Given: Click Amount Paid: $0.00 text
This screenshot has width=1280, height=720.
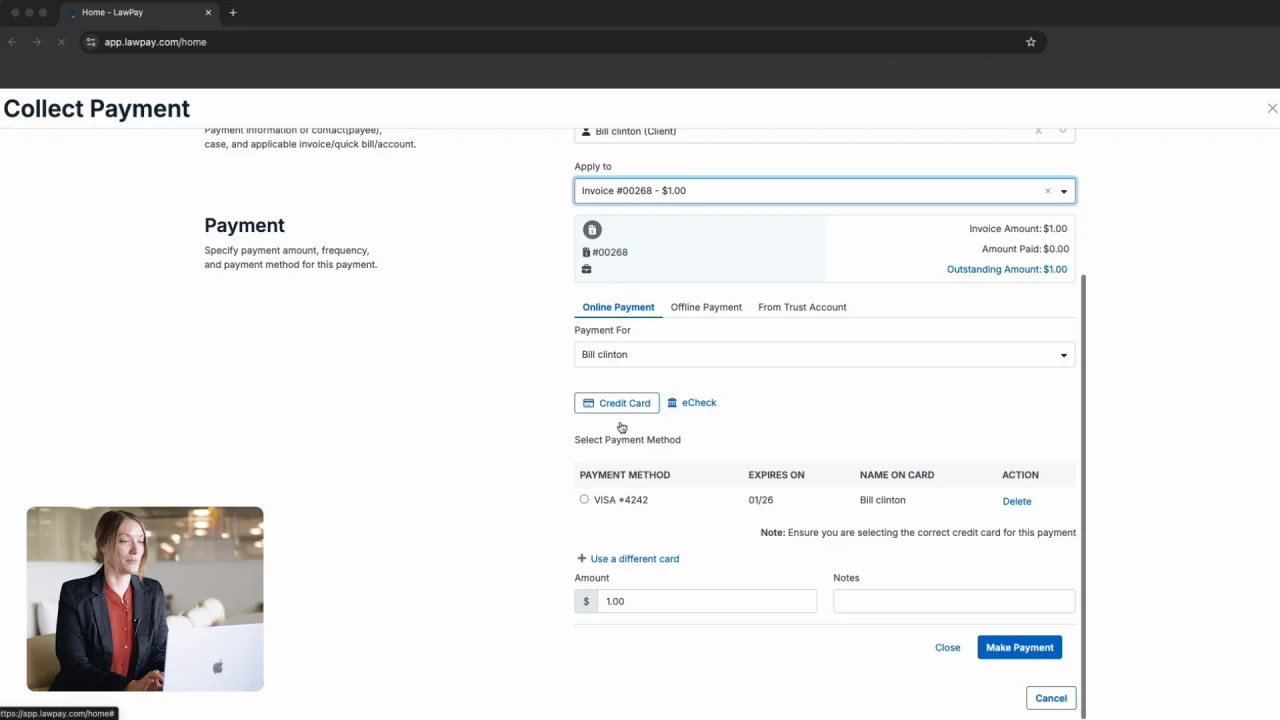Looking at the screenshot, I should (1025, 249).
